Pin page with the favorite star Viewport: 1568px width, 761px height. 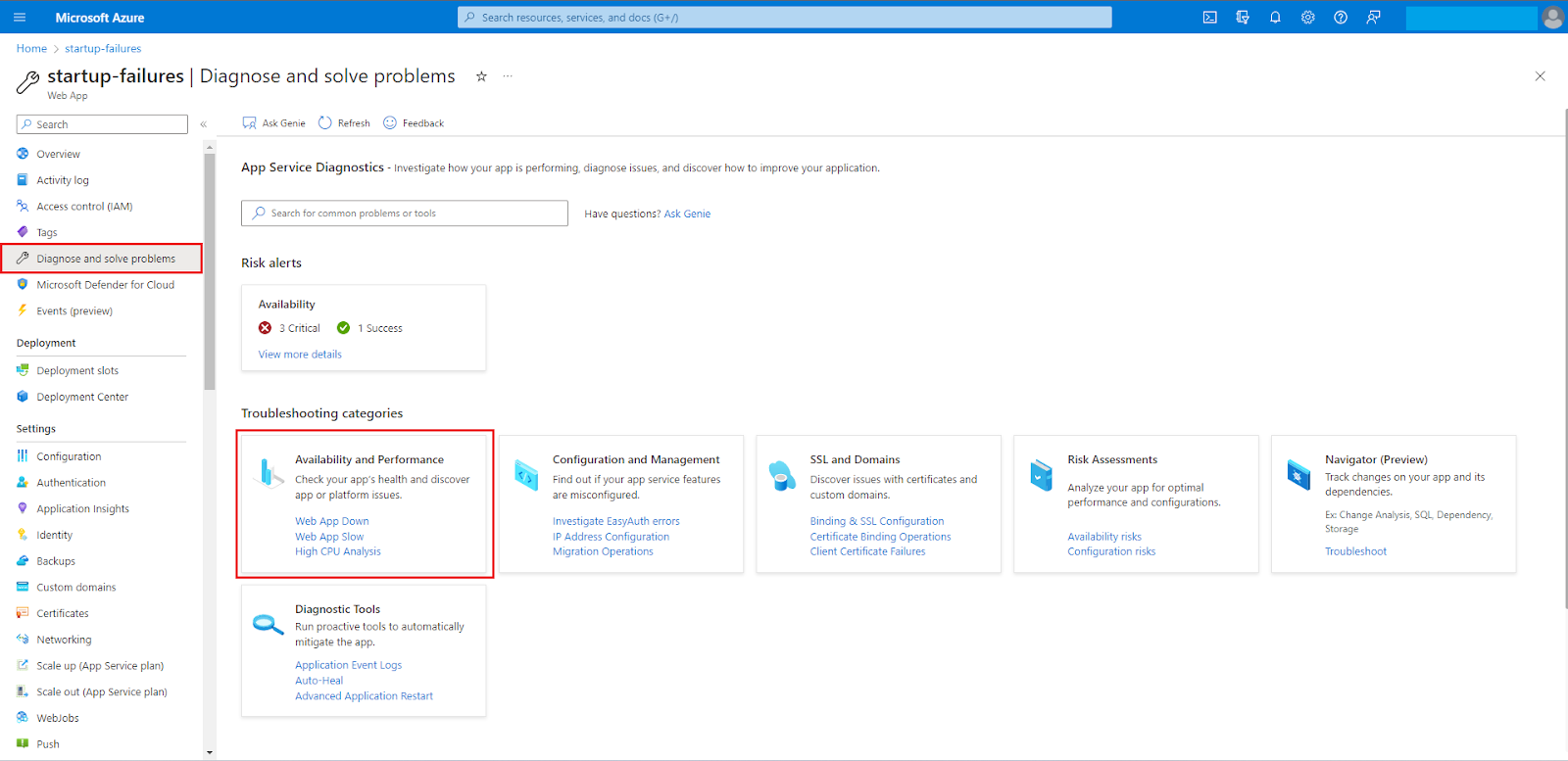(481, 76)
